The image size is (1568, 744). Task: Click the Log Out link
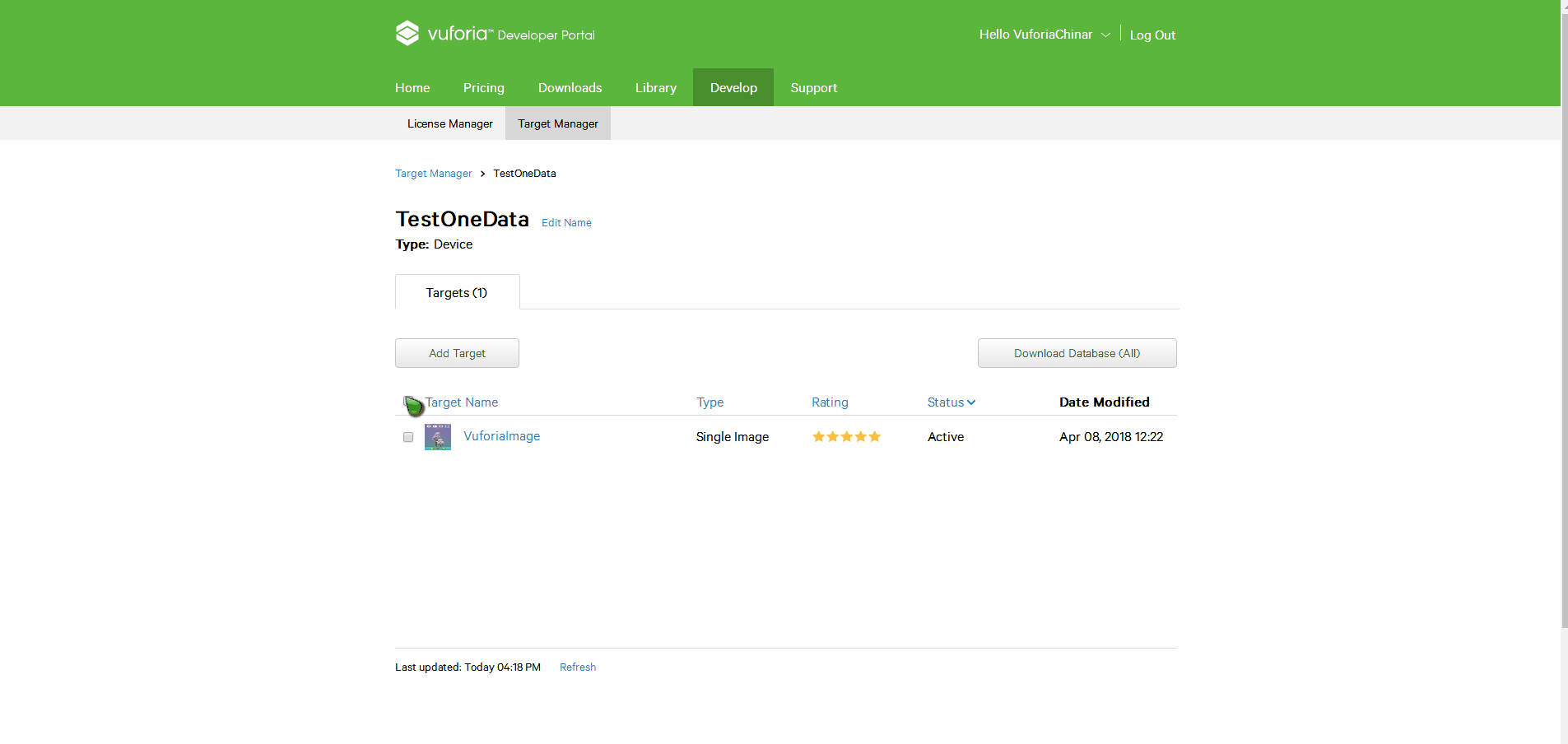(x=1152, y=35)
